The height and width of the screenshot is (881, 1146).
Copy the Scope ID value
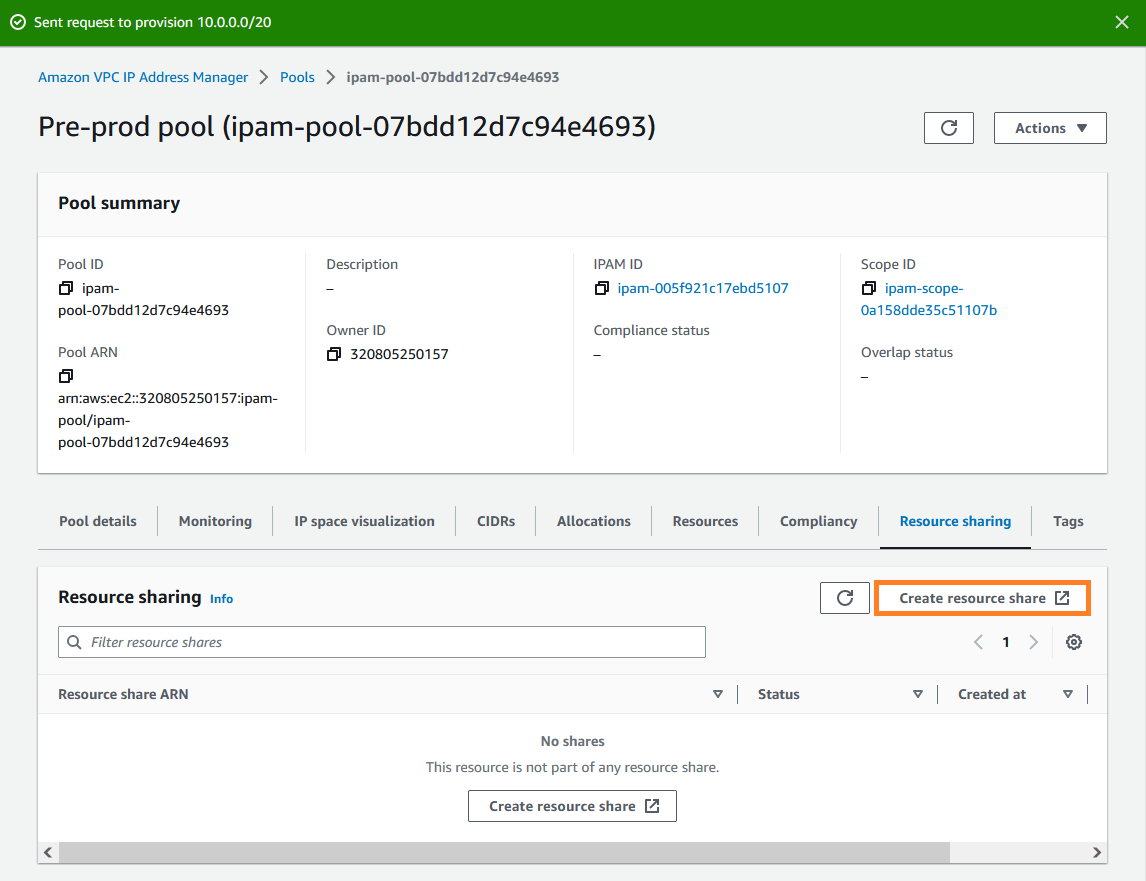[869, 288]
